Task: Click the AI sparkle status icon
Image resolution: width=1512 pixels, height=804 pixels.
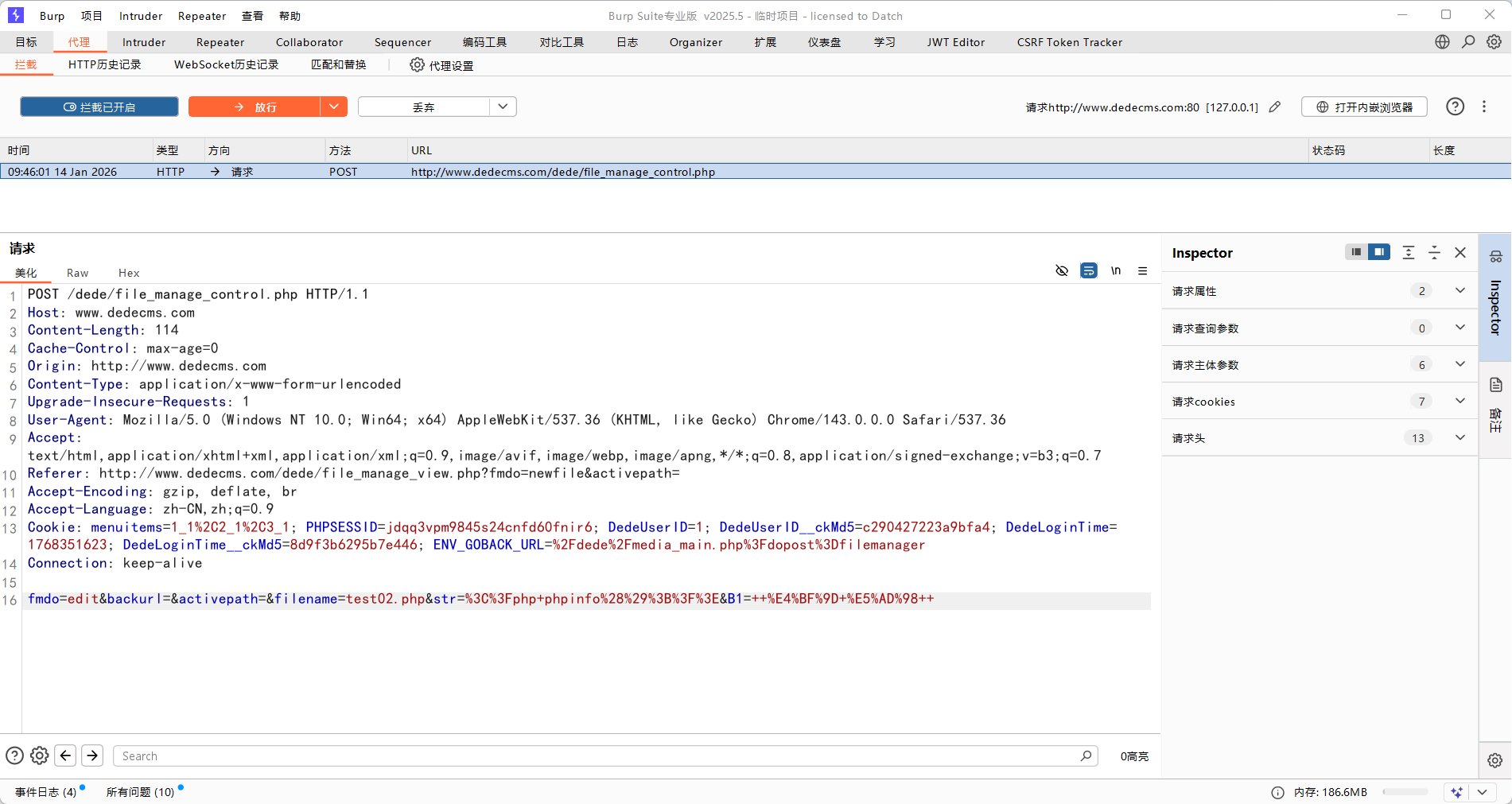Action: click(x=1456, y=792)
